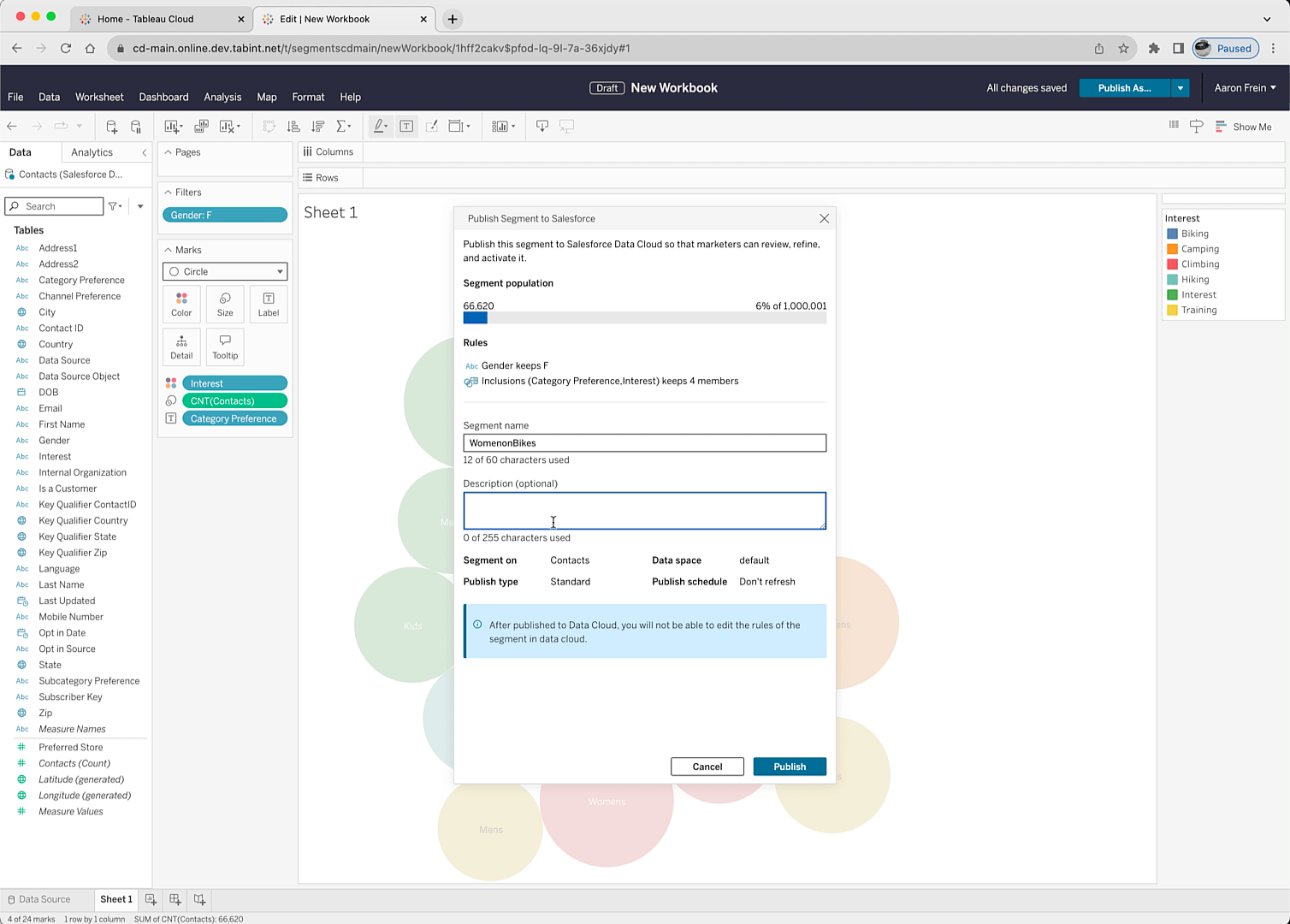1290x924 pixels.
Task: Click the swap rows and columns icon
Action: (x=269, y=127)
